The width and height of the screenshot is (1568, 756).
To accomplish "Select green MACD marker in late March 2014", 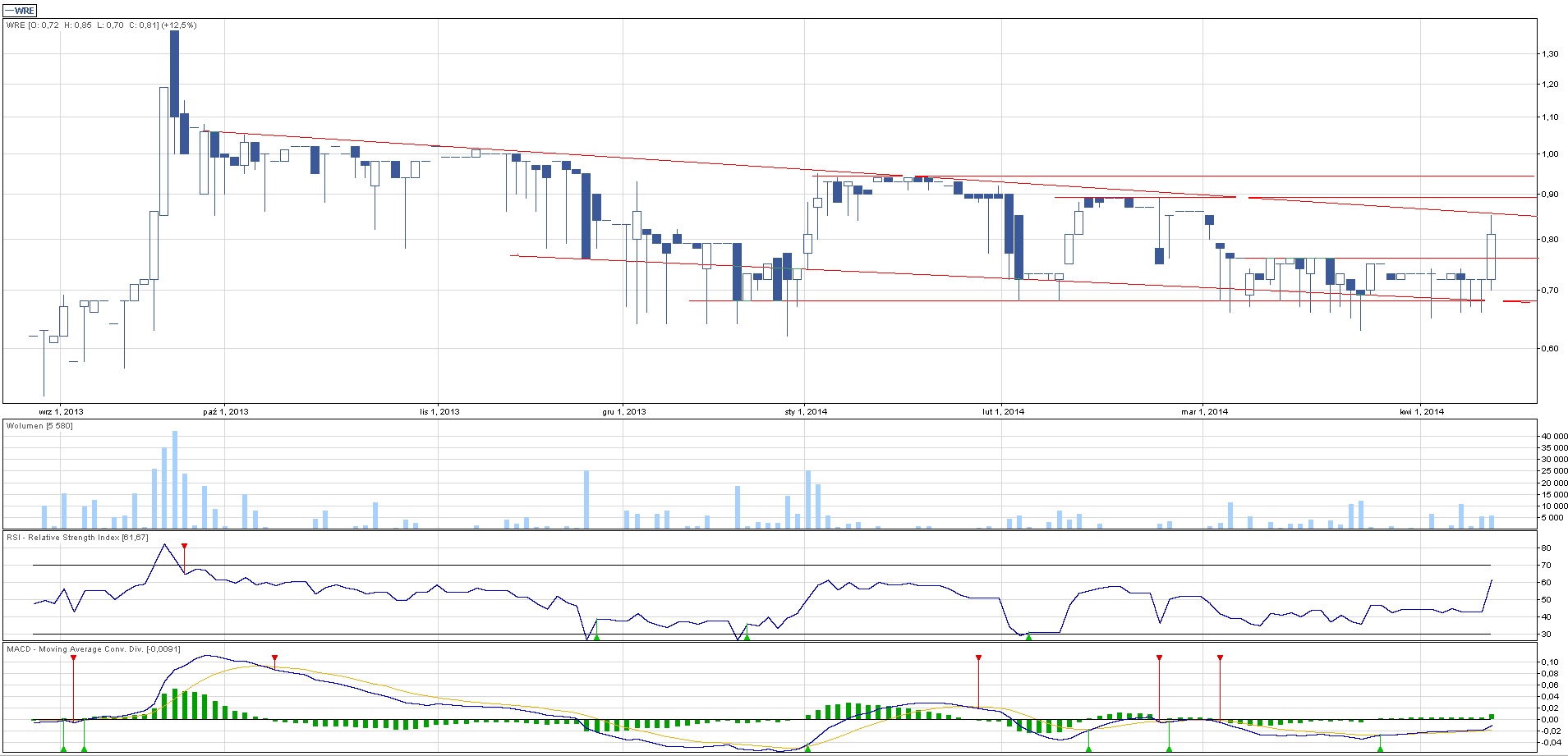I will pyautogui.click(x=1381, y=749).
